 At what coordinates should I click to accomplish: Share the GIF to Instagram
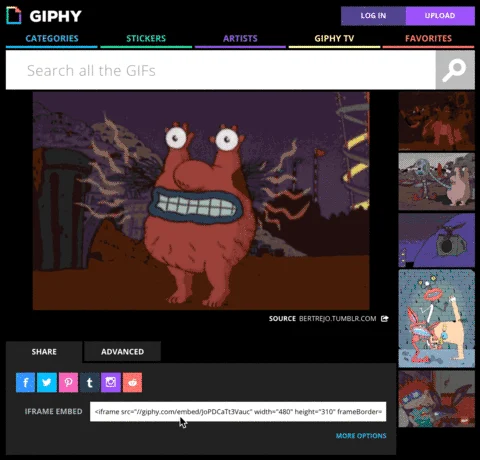(111, 382)
